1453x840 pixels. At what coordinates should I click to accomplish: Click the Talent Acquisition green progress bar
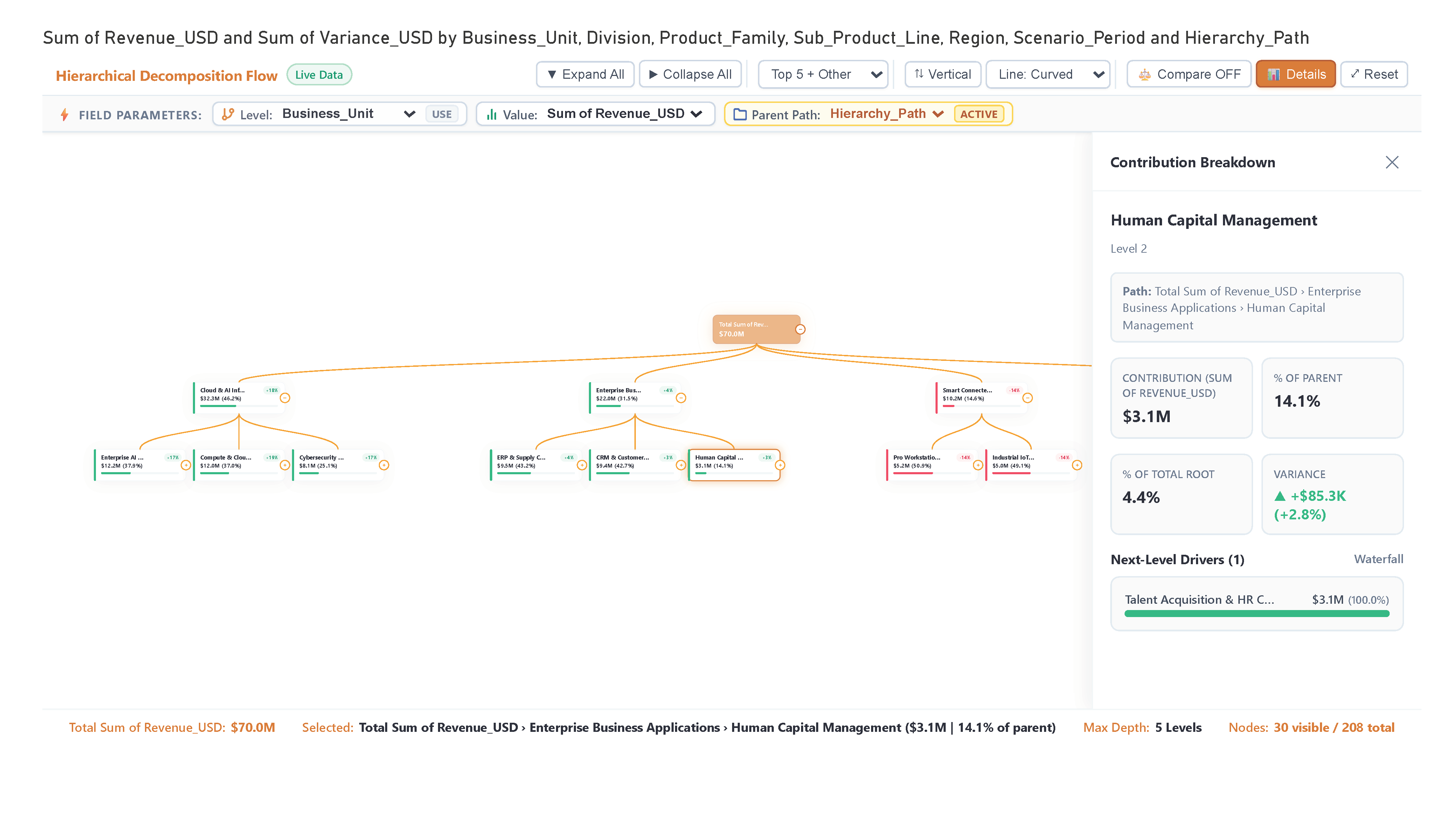(x=1256, y=614)
